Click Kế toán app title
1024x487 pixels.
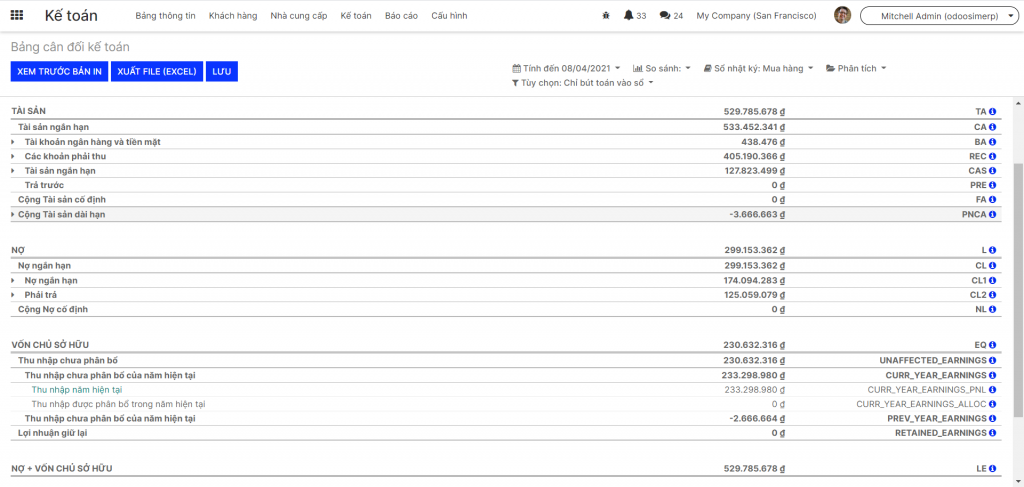71,16
